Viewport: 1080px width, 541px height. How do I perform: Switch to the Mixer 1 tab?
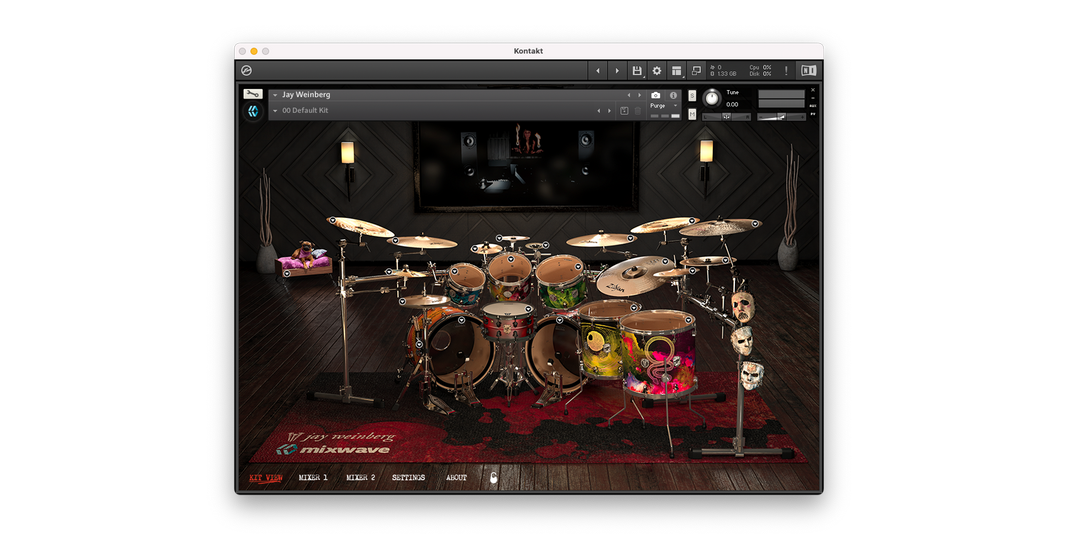(313, 478)
